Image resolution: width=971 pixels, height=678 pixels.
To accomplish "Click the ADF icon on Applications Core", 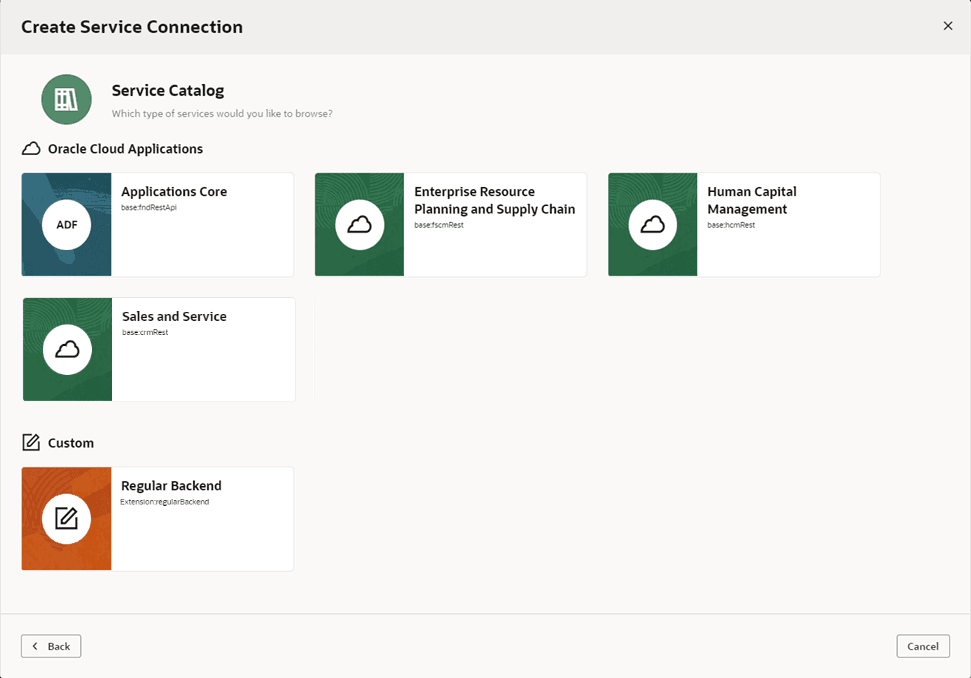I will coord(66,225).
